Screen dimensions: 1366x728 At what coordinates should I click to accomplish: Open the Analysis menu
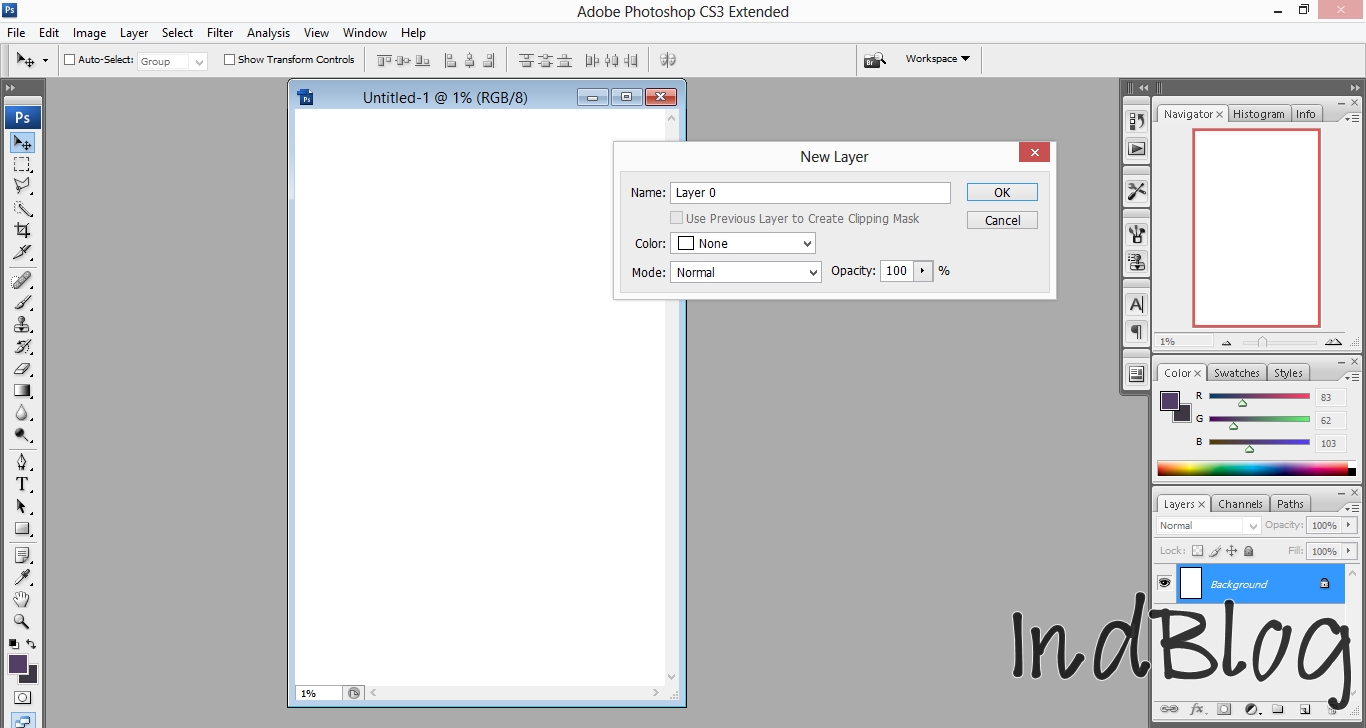point(268,33)
